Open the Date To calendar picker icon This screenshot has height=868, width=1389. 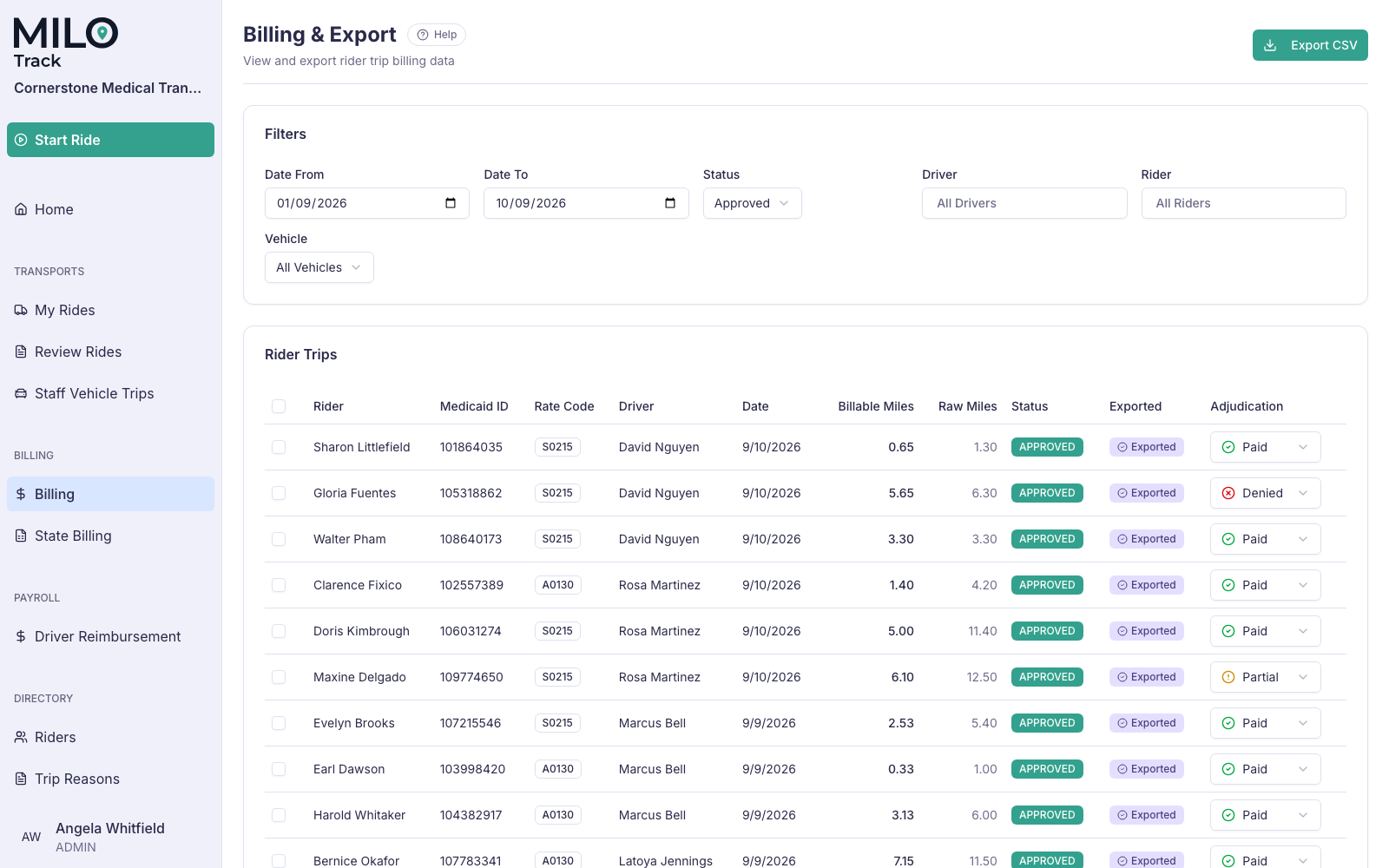pos(670,203)
